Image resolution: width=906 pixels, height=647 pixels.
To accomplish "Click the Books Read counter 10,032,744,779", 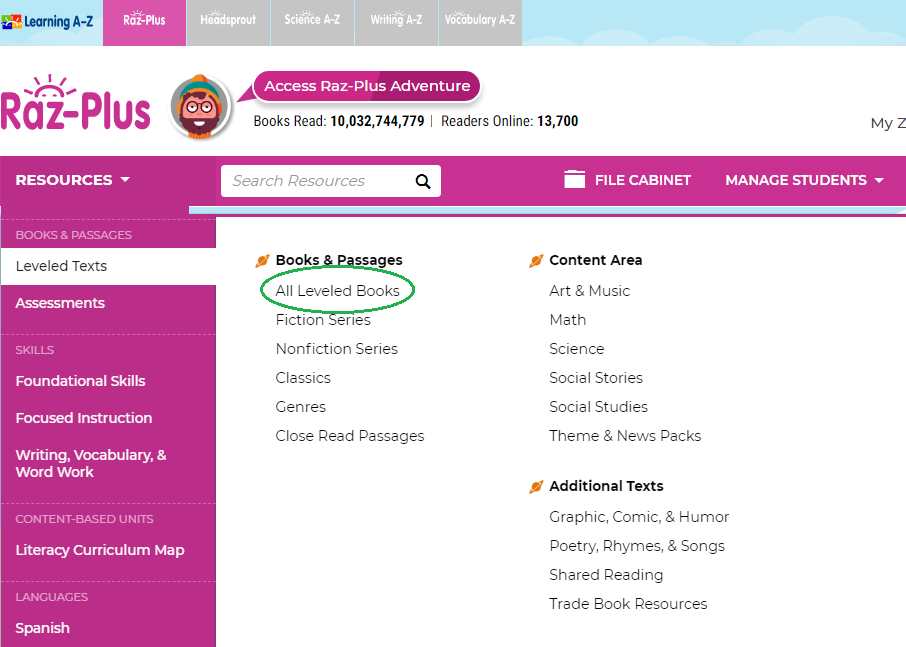I will (377, 121).
